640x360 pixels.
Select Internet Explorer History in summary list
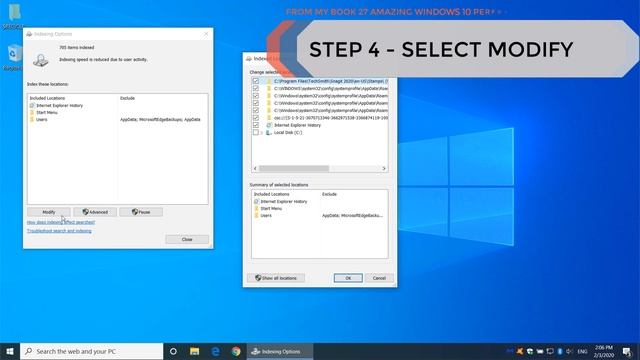[x=284, y=201]
